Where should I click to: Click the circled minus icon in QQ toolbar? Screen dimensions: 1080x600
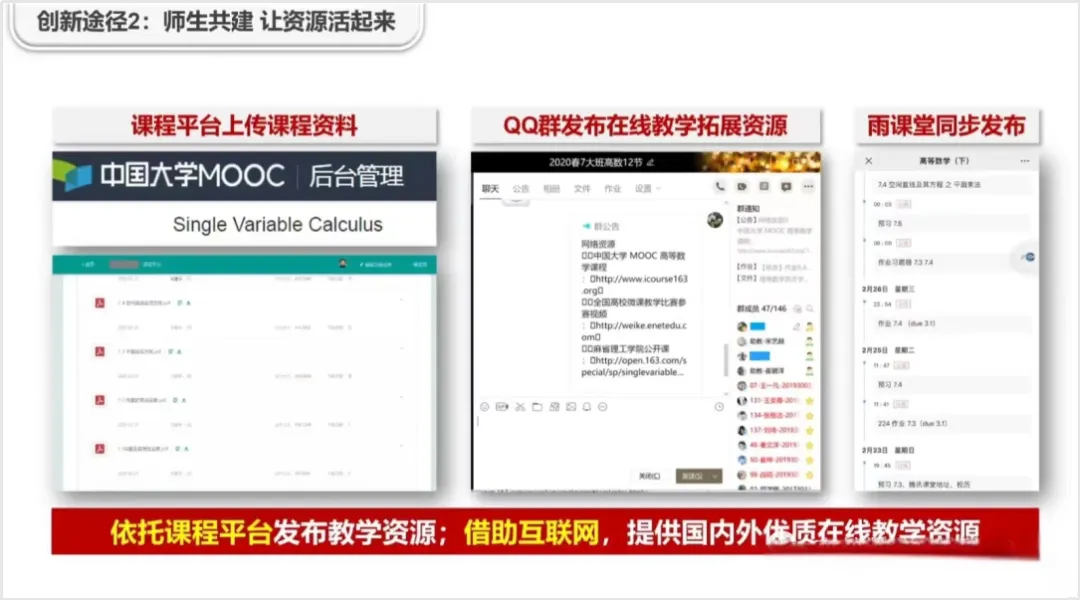click(x=603, y=407)
